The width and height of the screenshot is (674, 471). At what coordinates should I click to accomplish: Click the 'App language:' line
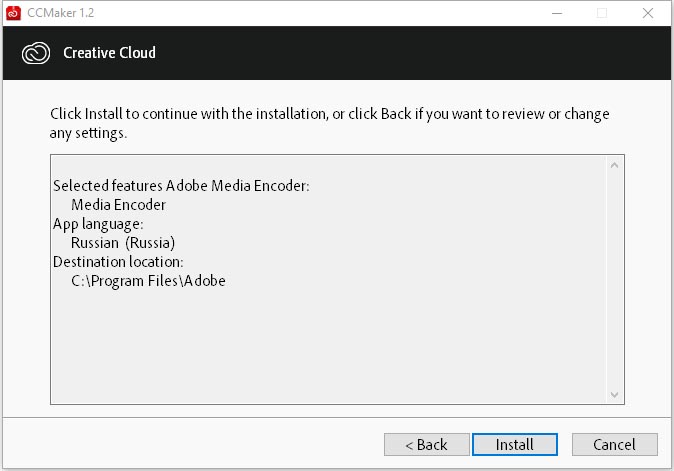click(98, 224)
